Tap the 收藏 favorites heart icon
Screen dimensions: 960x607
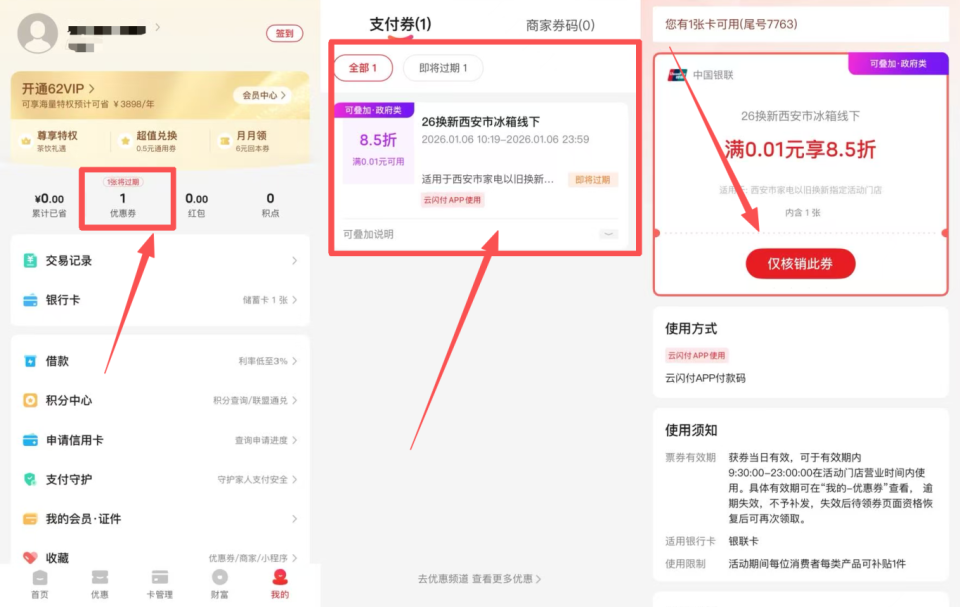click(28, 558)
